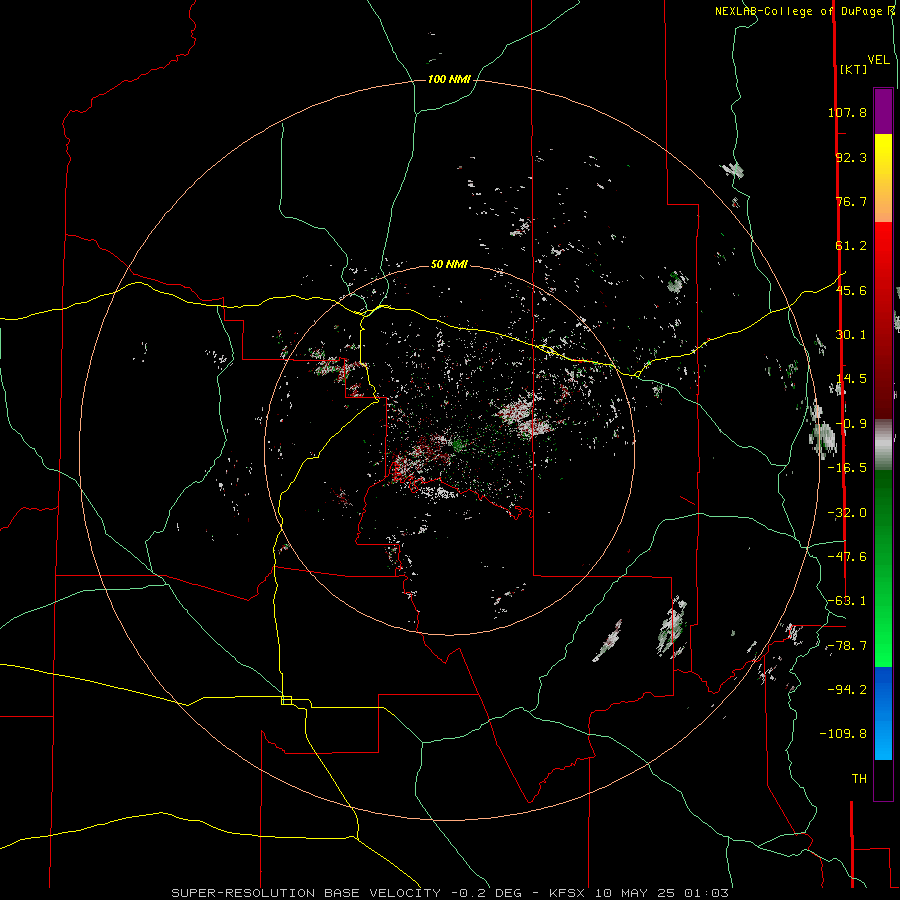Screen dimensions: 900x900
Task: Select the -32.0 scale value
Action: coord(847,513)
